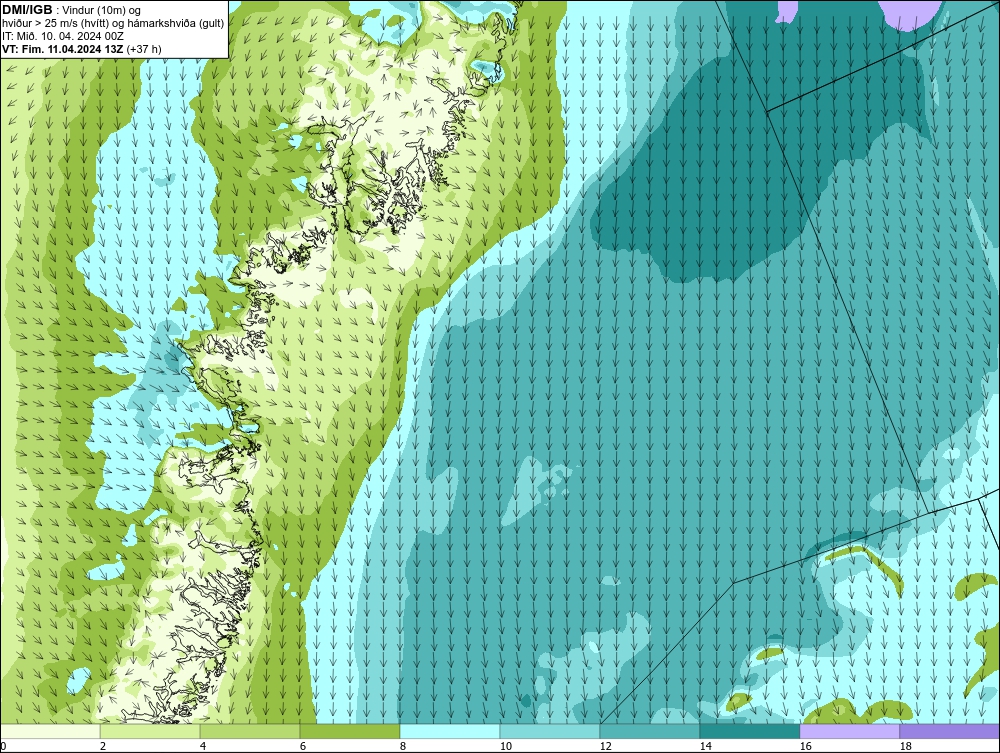Click the medium teal 12–14 m/s legend swatch
The image size is (1000, 753).
point(649,731)
